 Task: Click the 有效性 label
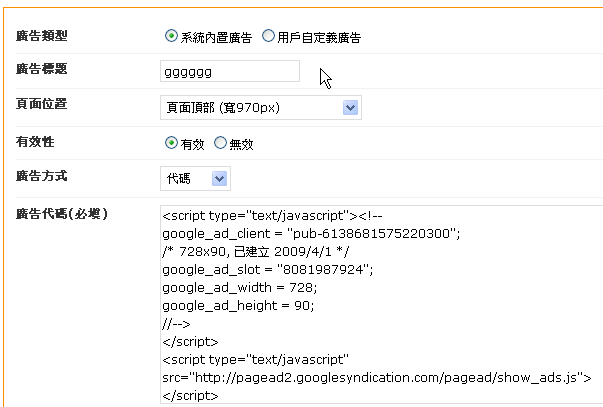coord(35,142)
